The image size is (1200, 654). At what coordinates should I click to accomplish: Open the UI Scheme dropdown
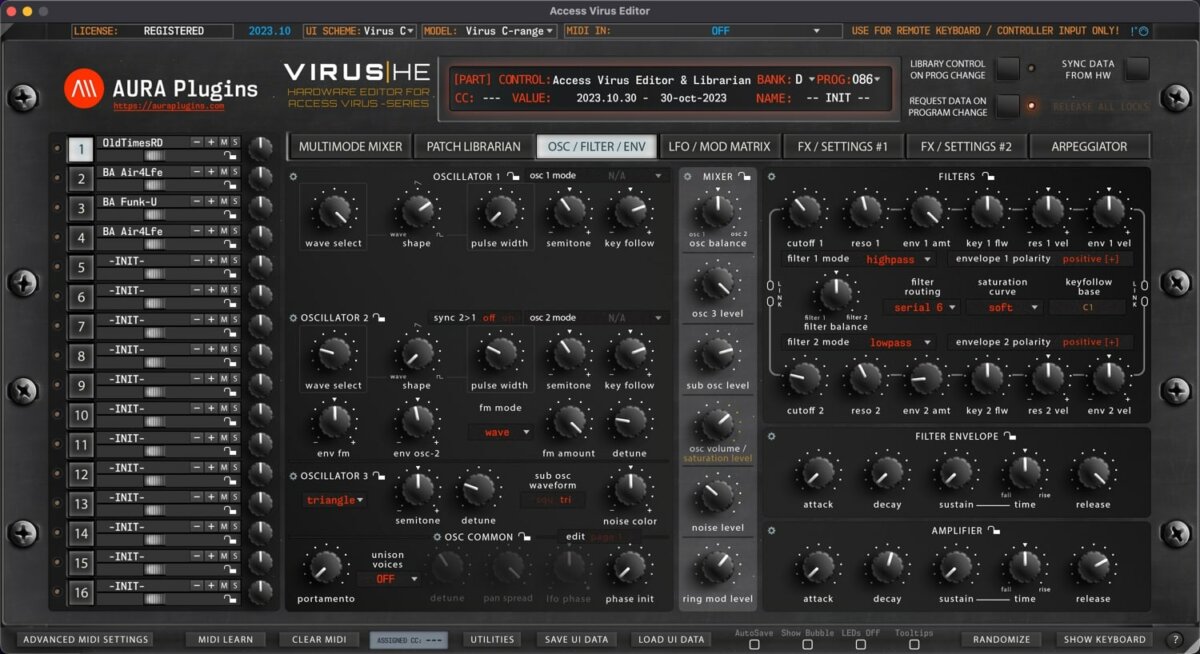360,31
